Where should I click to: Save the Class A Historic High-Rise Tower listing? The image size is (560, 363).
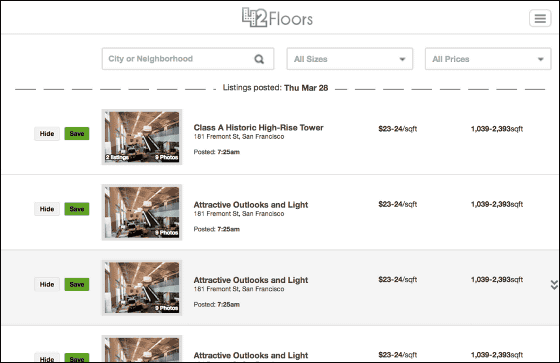coord(77,134)
